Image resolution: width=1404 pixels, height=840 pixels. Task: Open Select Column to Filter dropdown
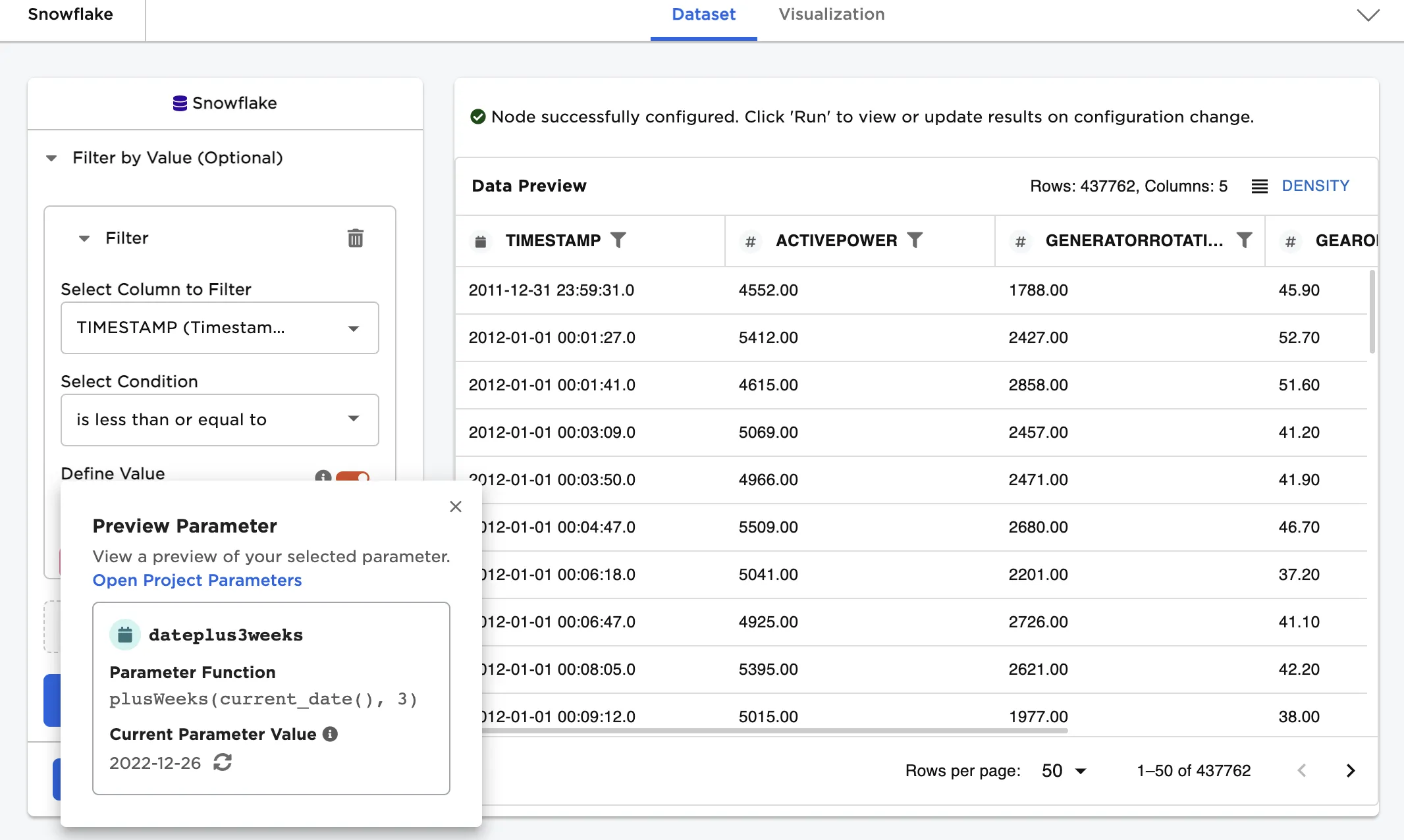(219, 328)
